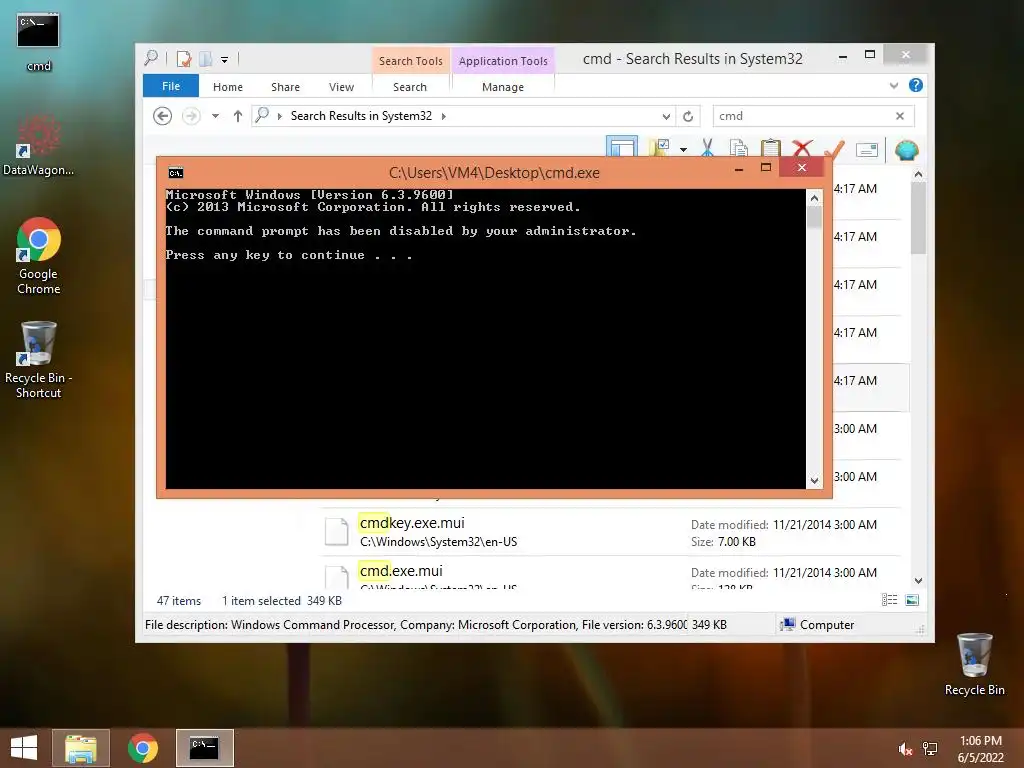The height and width of the screenshot is (768, 1024).
Task: Click the 'Search Results in System32' breadcrumb
Action: (361, 116)
